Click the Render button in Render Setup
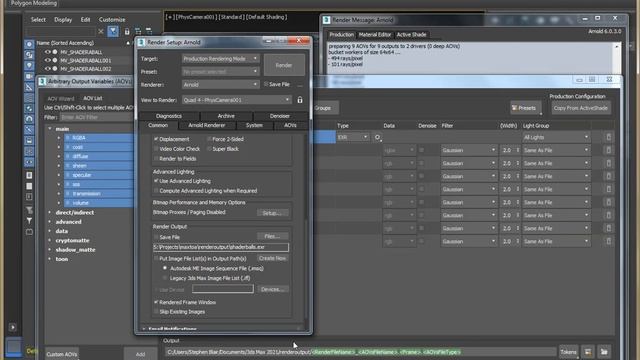Image resolution: width=640 pixels, height=360 pixels. 284,65
